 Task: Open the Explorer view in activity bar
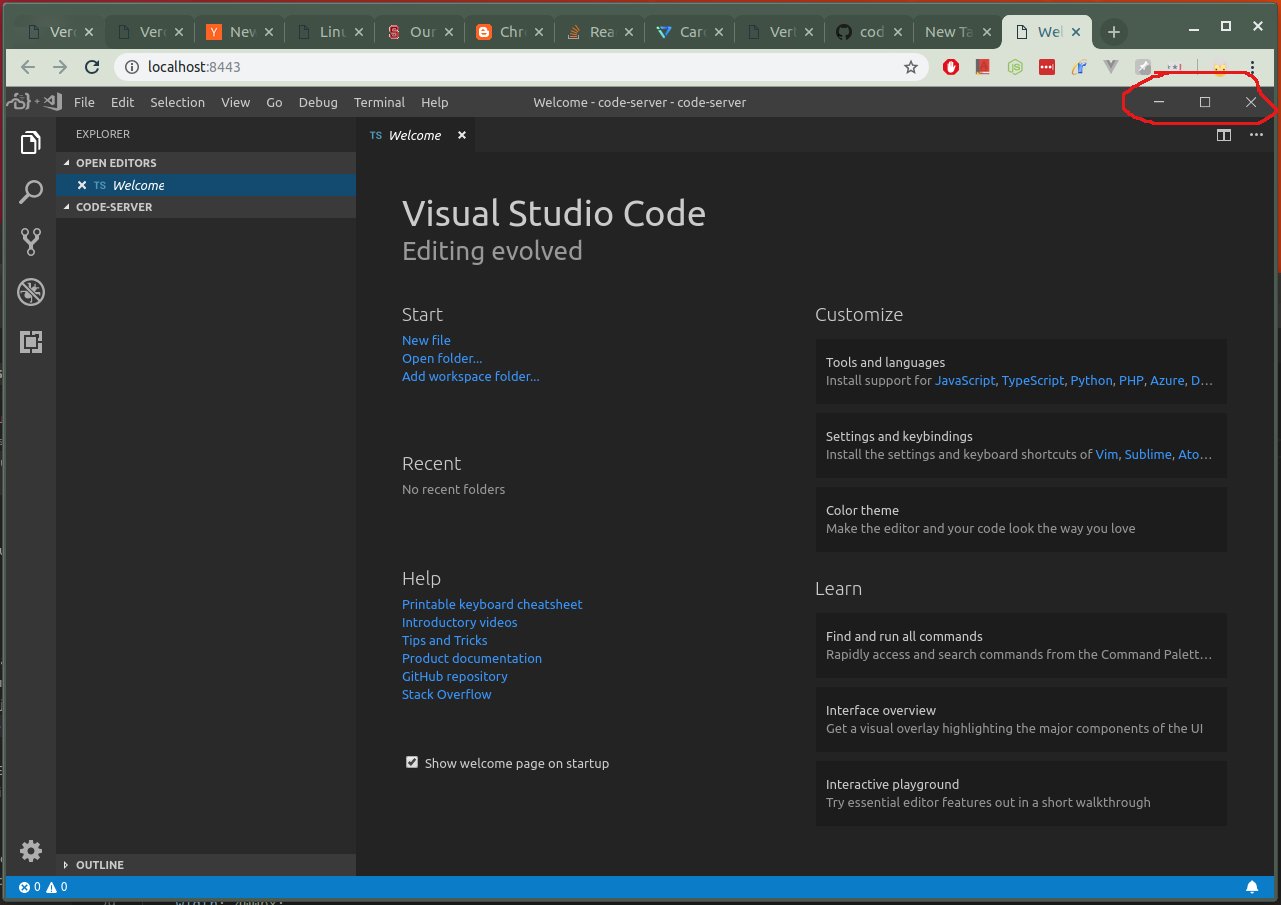[x=31, y=143]
